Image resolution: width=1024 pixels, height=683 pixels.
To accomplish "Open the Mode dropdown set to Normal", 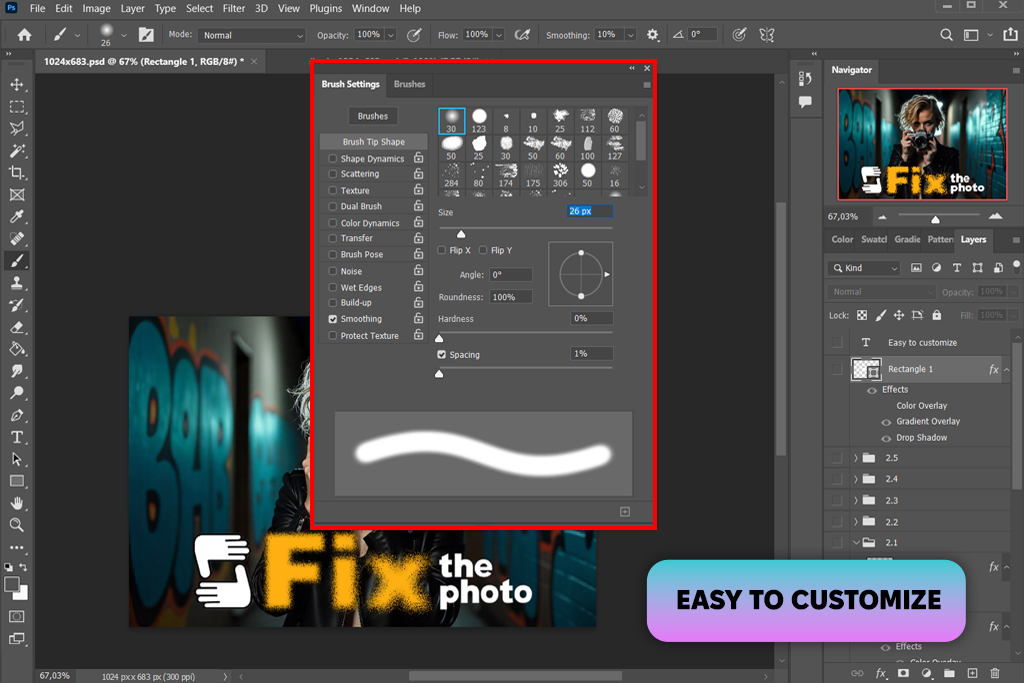I will tap(251, 35).
